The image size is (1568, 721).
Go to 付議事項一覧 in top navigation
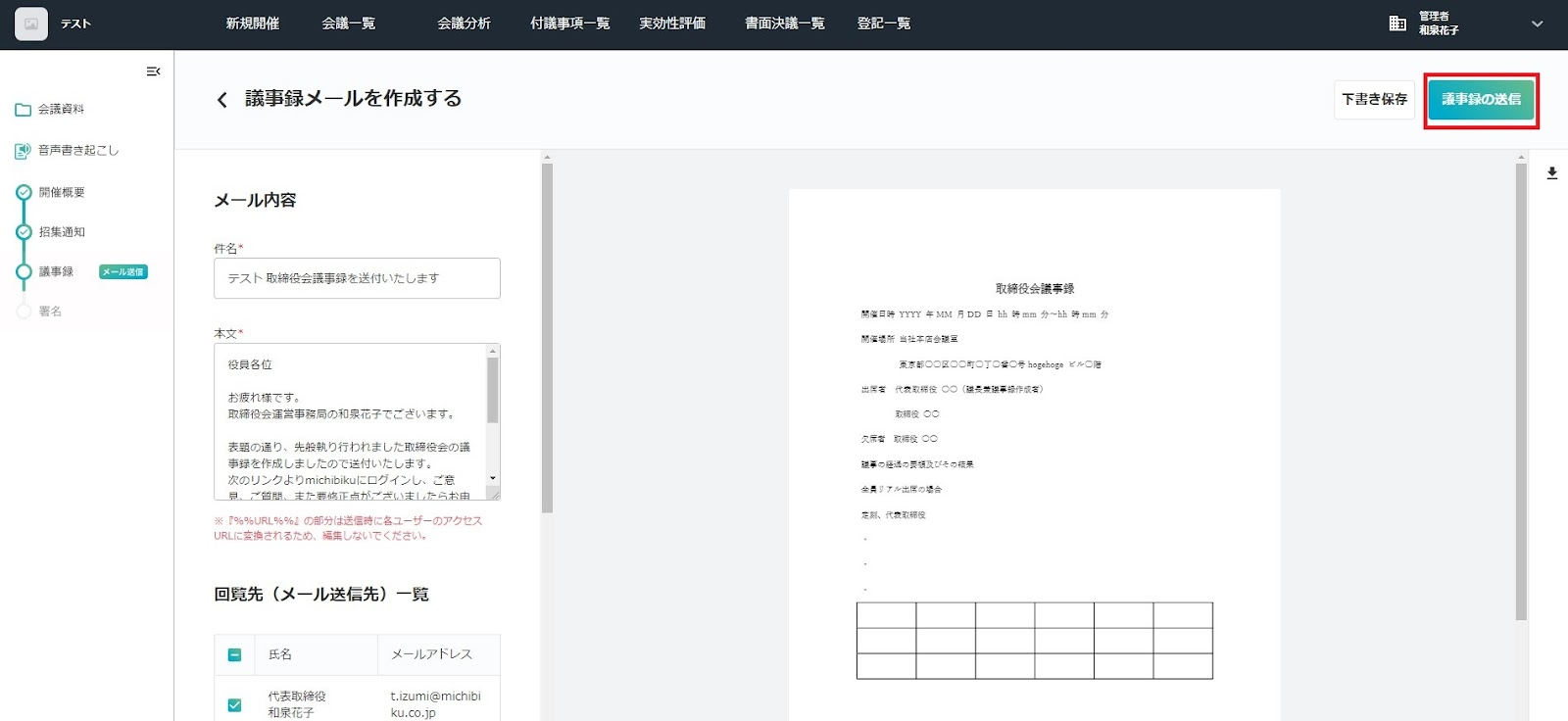[569, 24]
